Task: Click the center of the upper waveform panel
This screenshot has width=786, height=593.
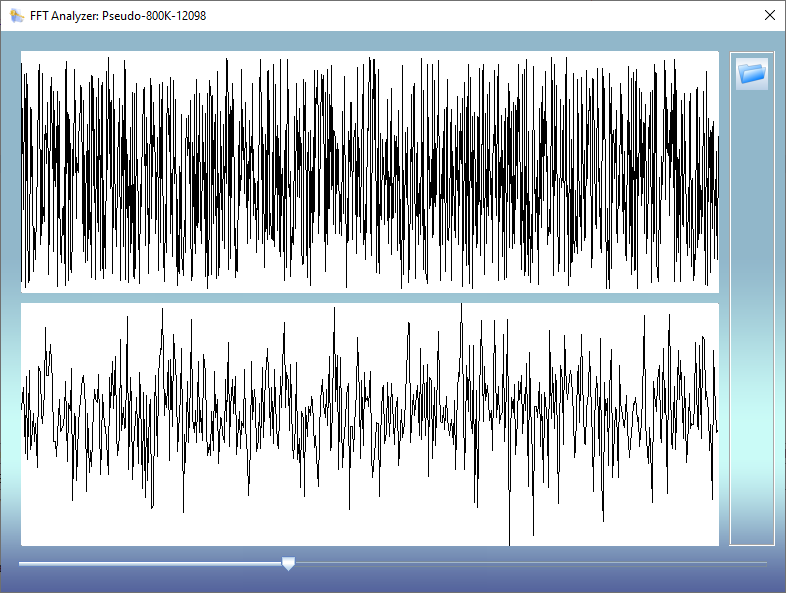Action: point(370,172)
